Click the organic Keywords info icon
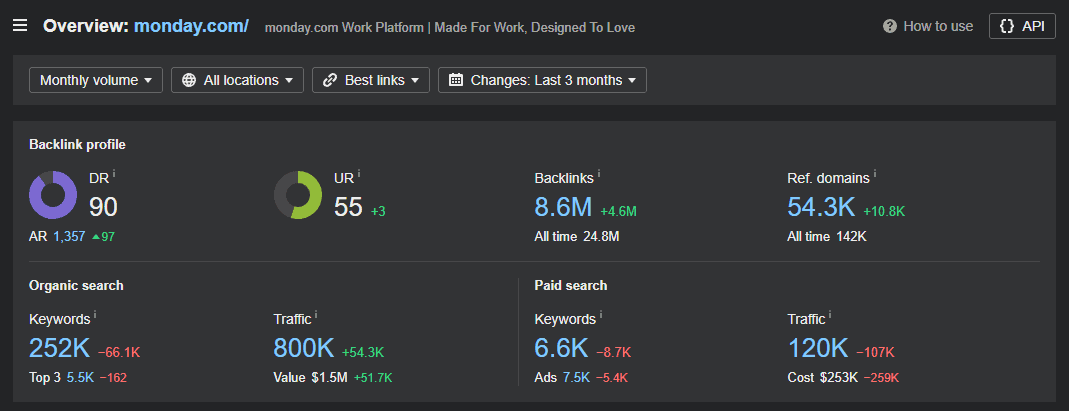The height and width of the screenshot is (411, 1069). click(95, 316)
